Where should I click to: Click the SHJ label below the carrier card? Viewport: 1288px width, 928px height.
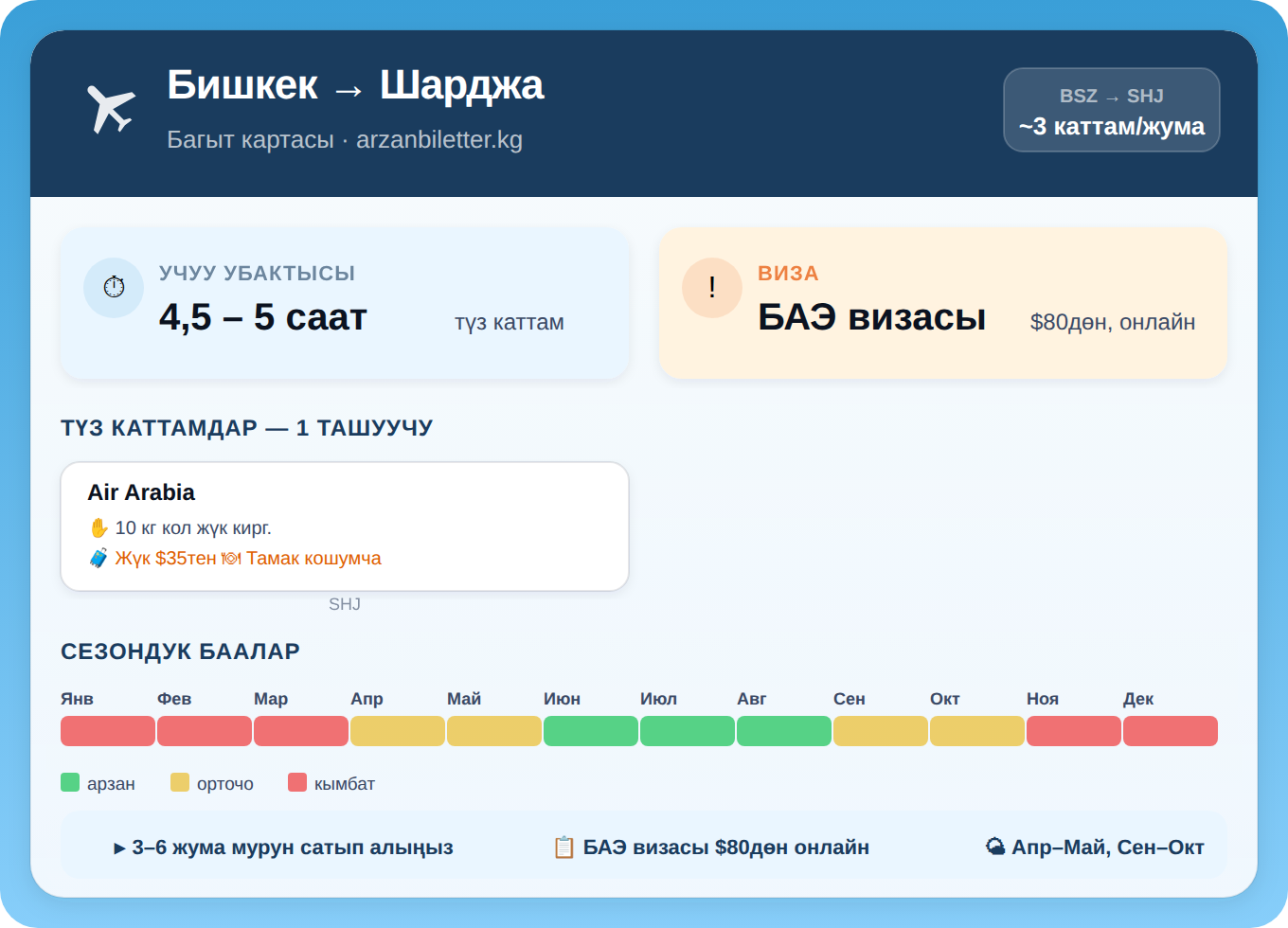tap(345, 603)
